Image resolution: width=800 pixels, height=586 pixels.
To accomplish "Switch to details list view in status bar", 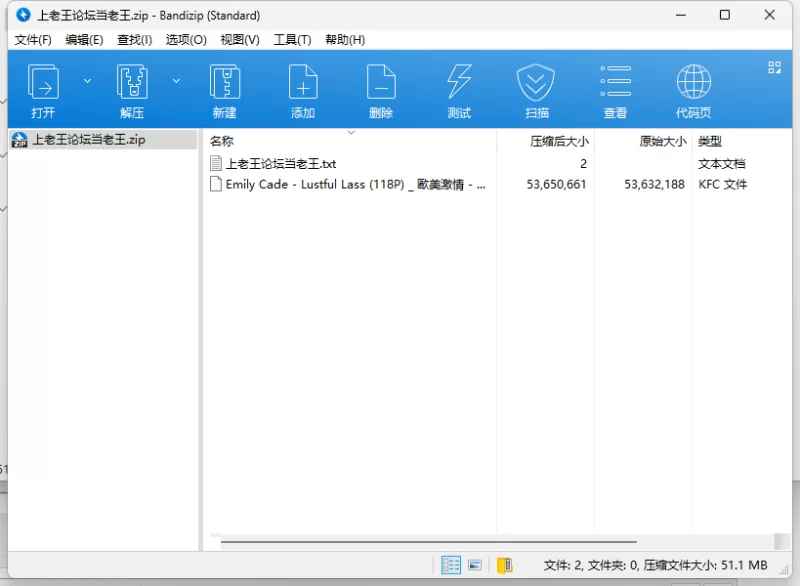I will click(x=451, y=565).
